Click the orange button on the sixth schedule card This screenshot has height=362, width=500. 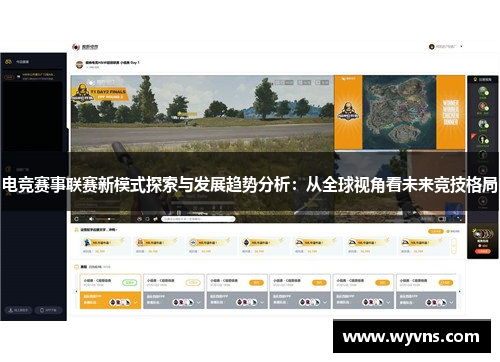pyautogui.click(x=445, y=283)
